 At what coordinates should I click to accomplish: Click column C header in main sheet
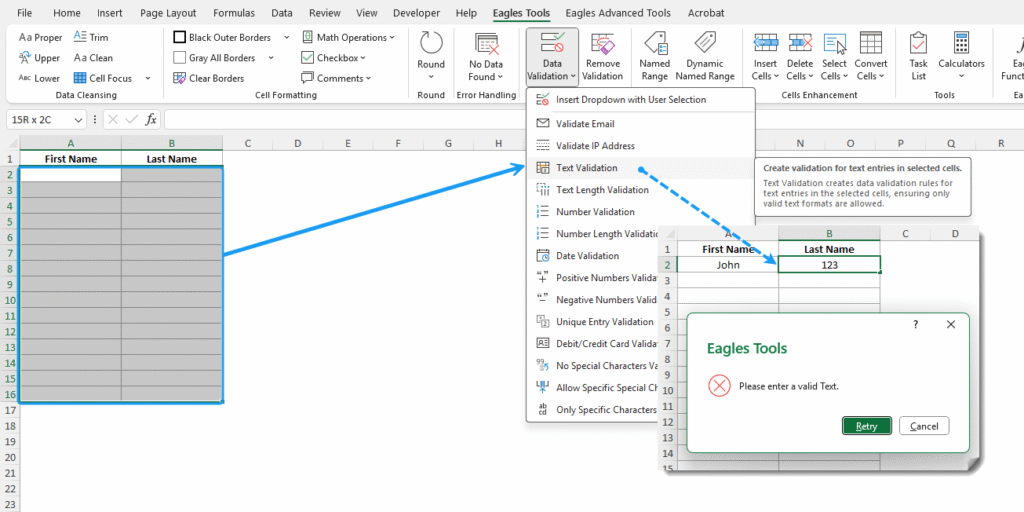pyautogui.click(x=248, y=143)
